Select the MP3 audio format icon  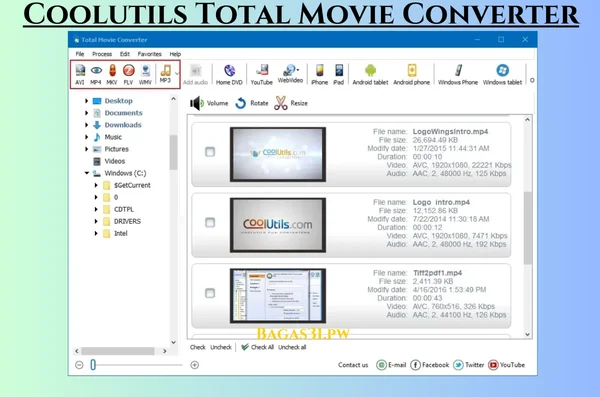(165, 74)
